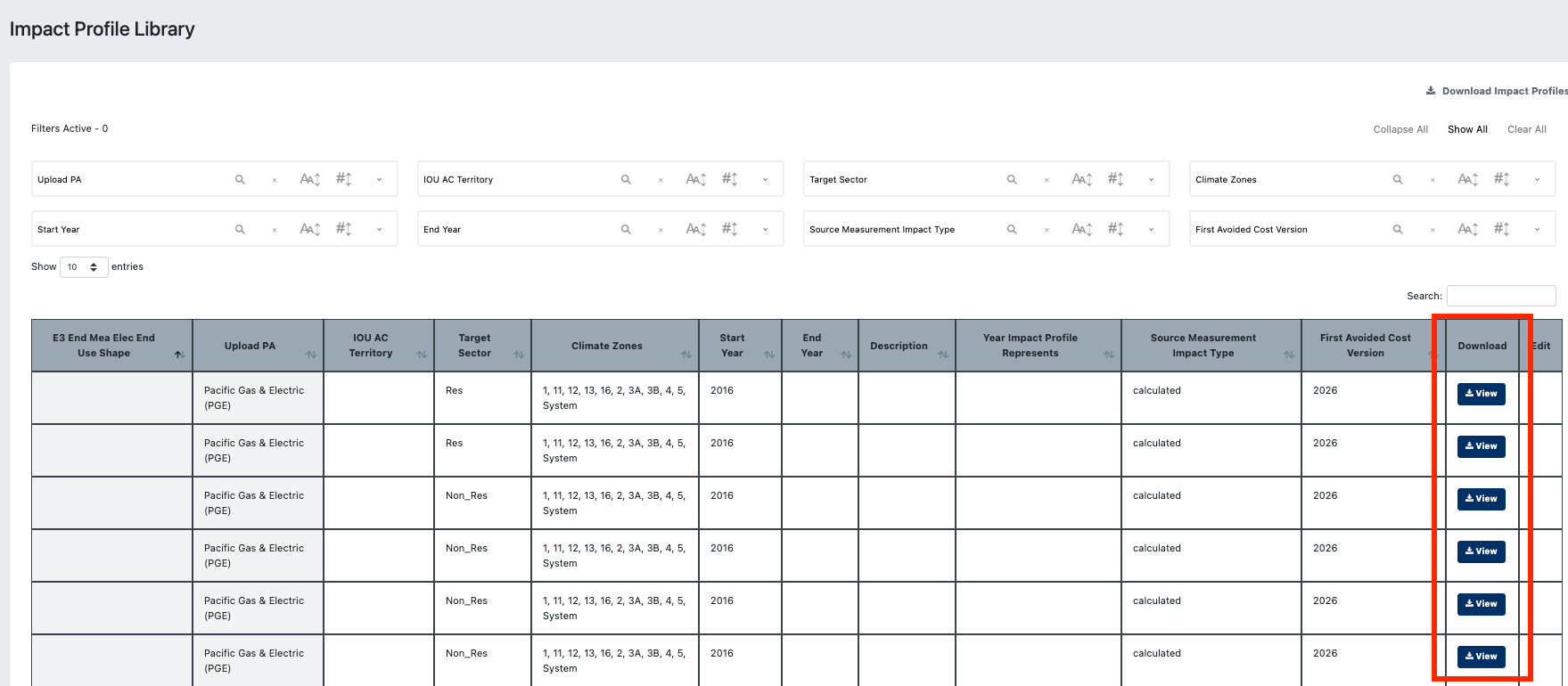Click the 'Filters Active - 0' text
The image size is (1568, 686).
(70, 129)
